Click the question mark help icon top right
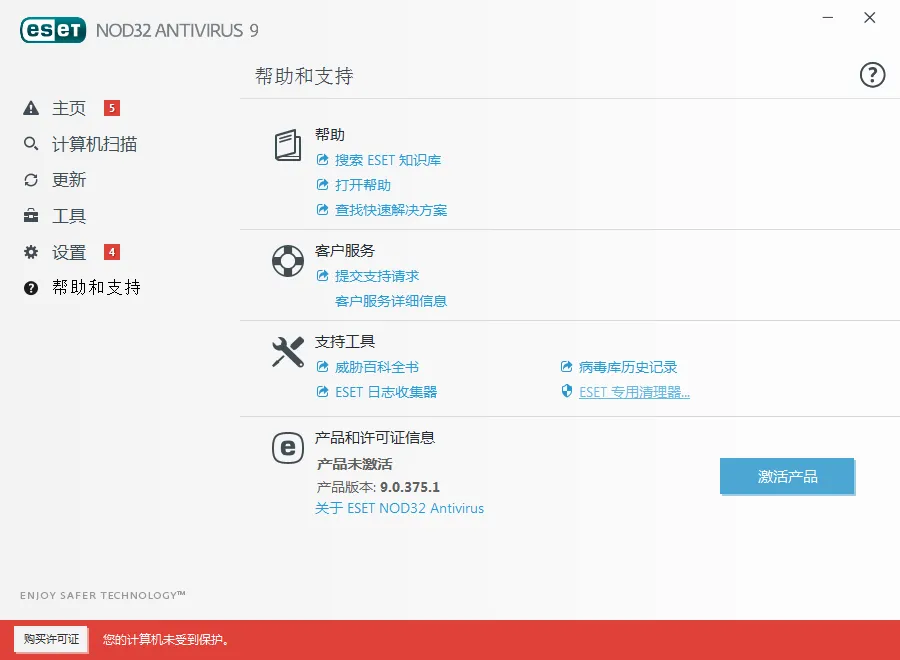The width and height of the screenshot is (900, 660). [872, 74]
